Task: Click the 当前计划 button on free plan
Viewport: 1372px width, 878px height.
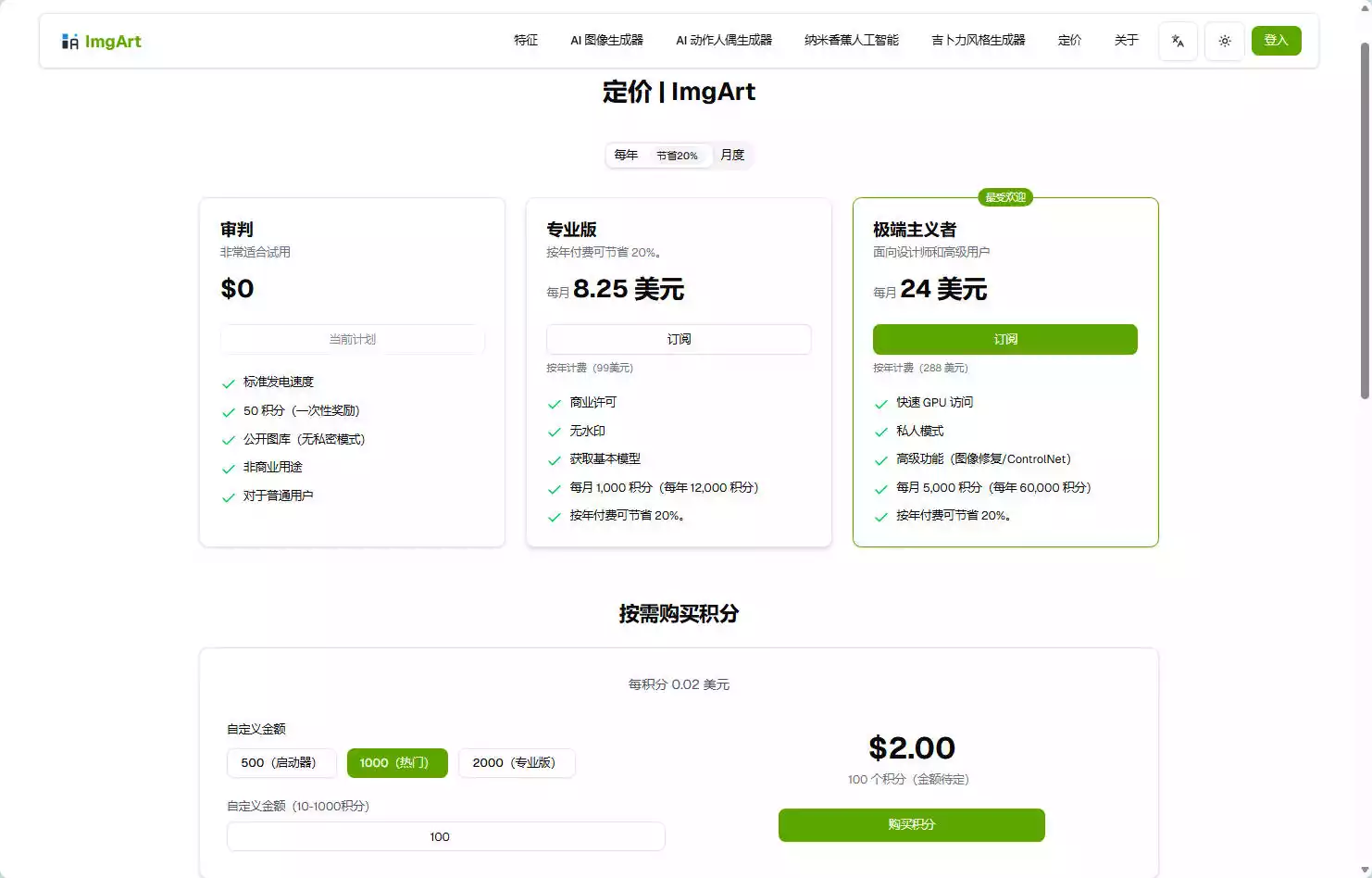Action: (x=353, y=339)
